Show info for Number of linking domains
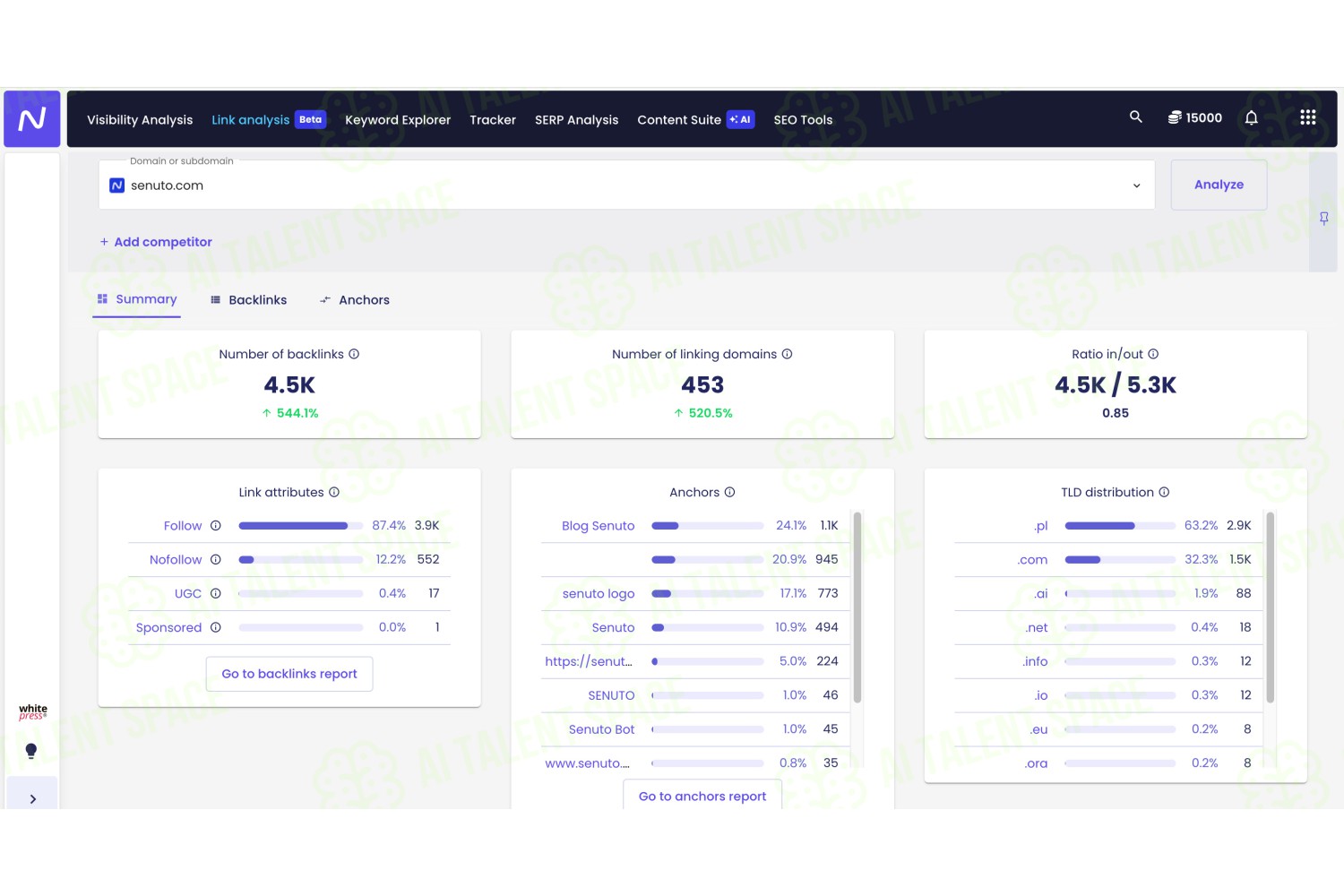The width and height of the screenshot is (1344, 896). 787,354
